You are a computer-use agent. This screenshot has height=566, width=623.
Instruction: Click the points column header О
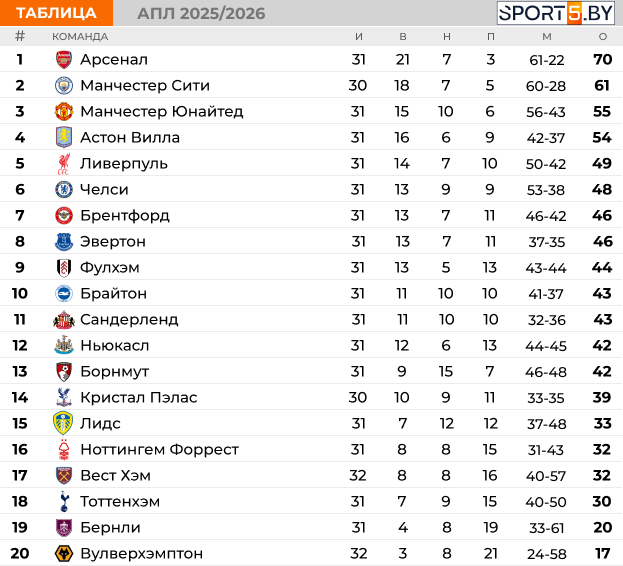pos(602,36)
